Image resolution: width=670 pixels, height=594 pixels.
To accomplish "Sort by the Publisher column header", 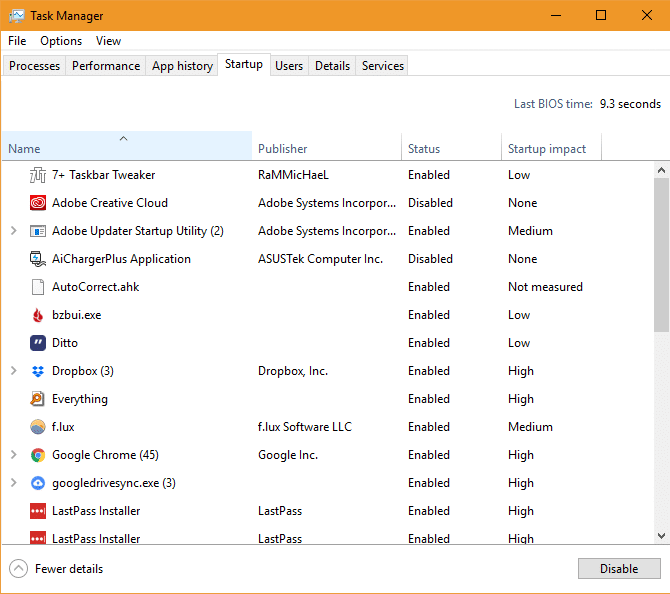I will [x=327, y=146].
